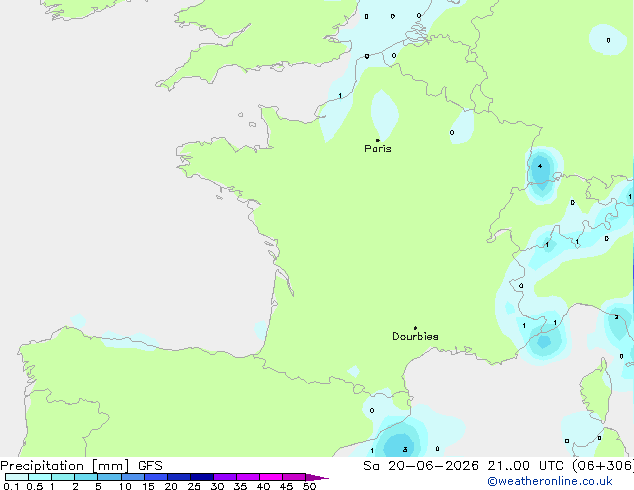This screenshot has width=634, height=490.
Task: Click the precipitation value 2 on the map
Action: tap(616, 317)
